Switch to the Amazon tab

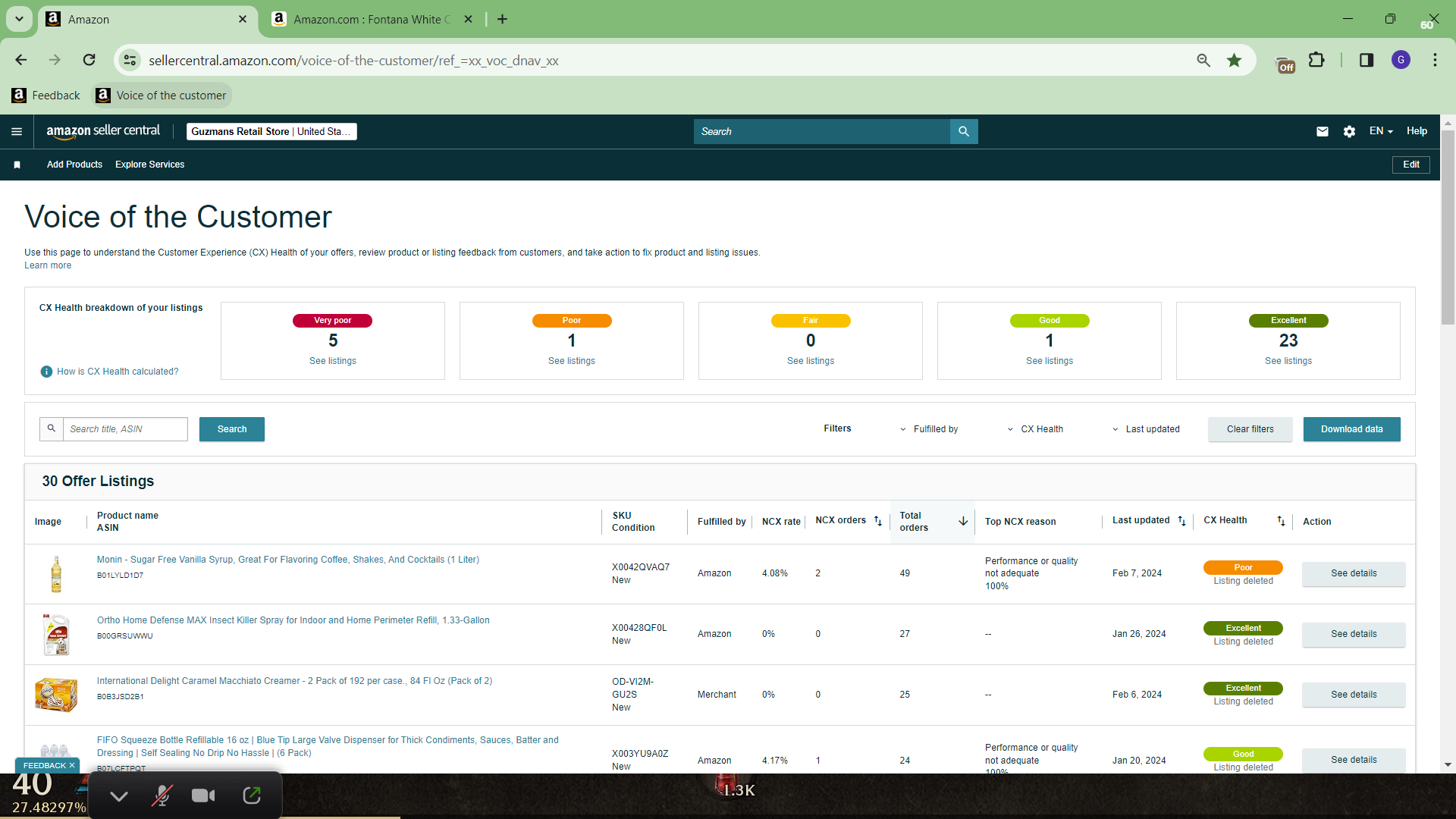coord(146,19)
